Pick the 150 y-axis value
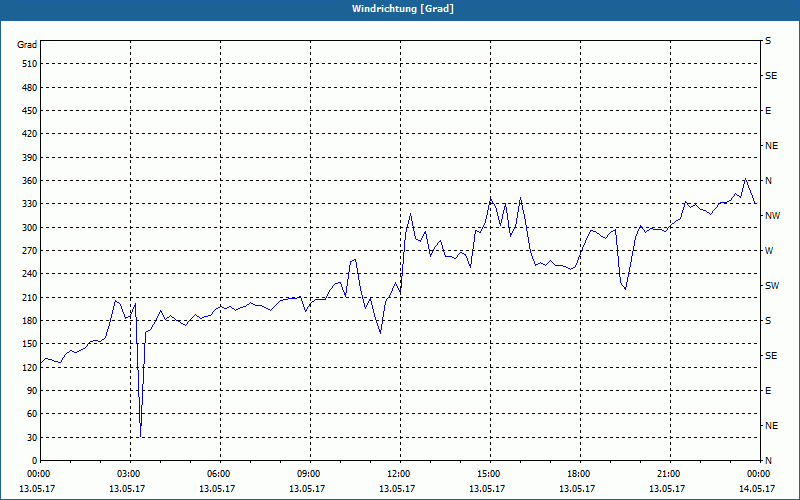 point(30,344)
